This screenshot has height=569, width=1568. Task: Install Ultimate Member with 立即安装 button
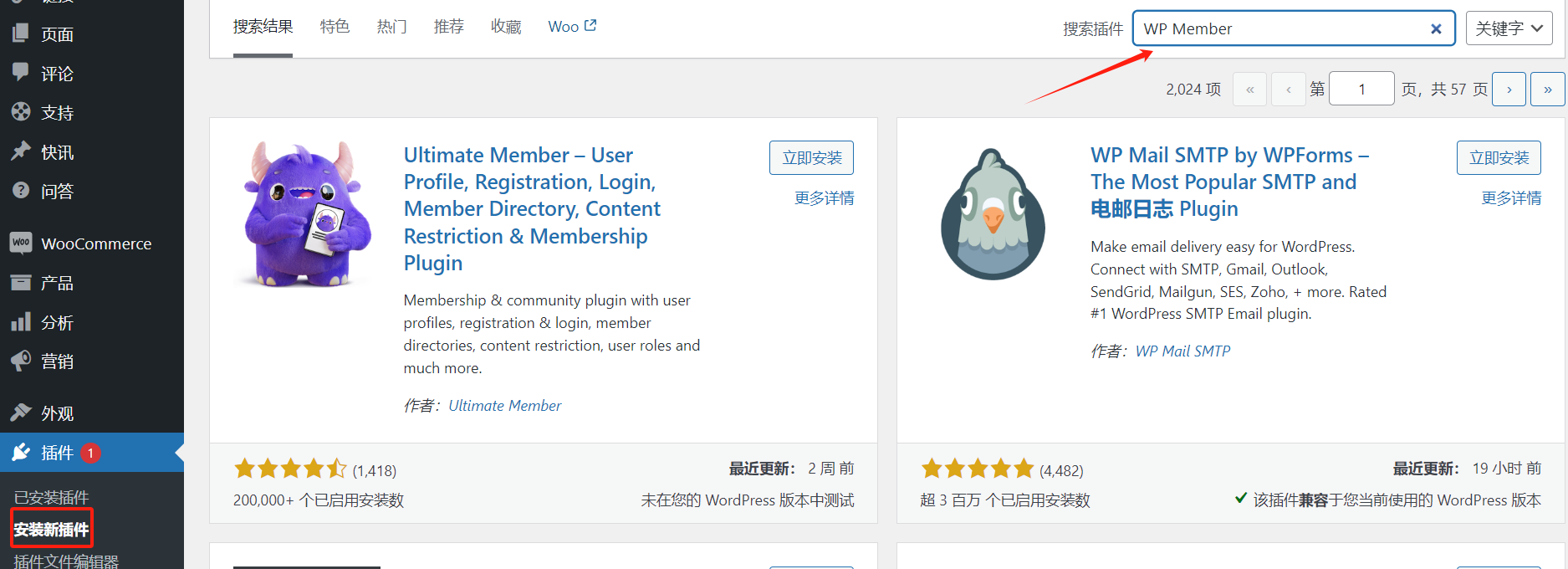click(811, 157)
